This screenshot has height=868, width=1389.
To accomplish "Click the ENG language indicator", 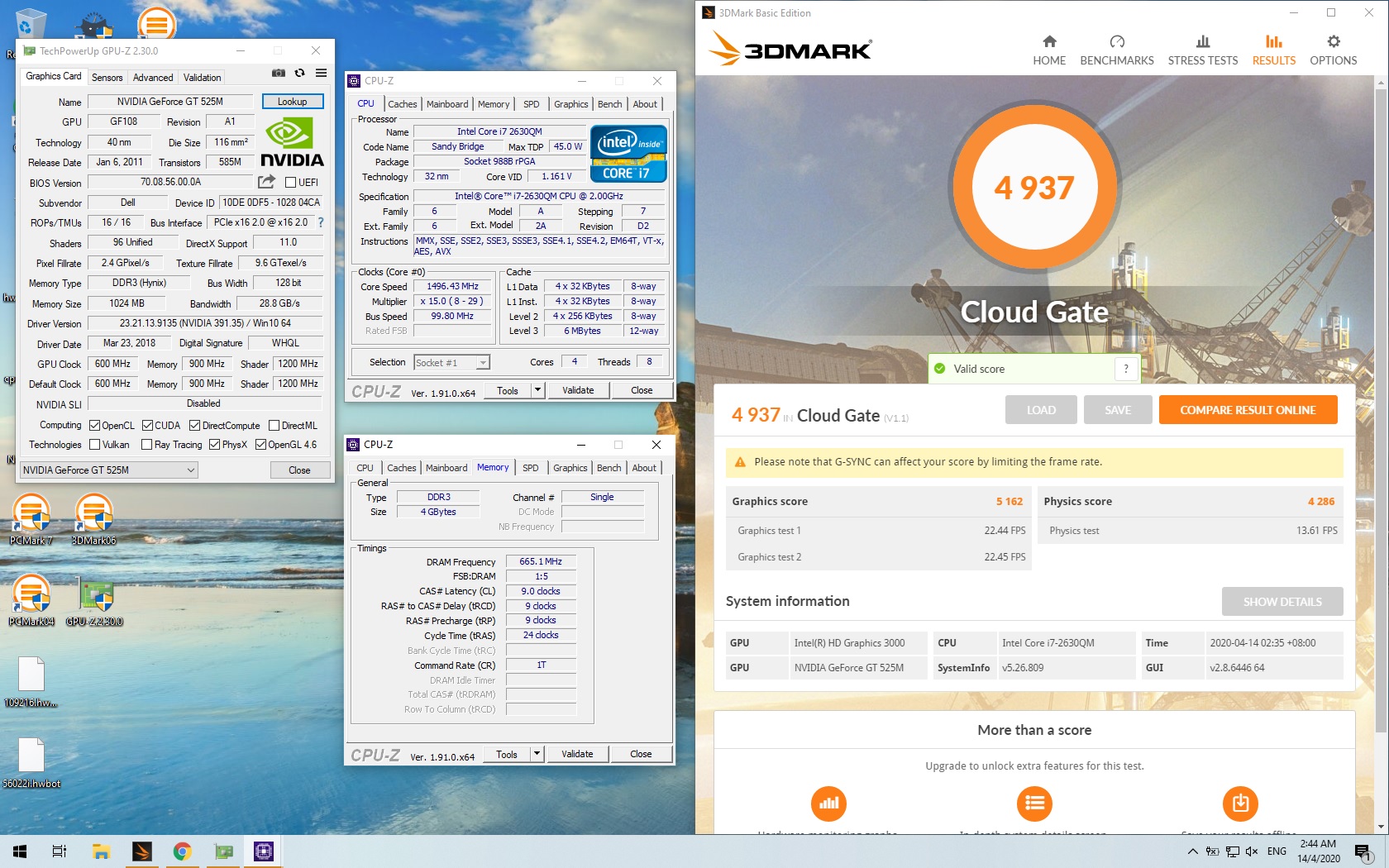I will click(x=1277, y=851).
